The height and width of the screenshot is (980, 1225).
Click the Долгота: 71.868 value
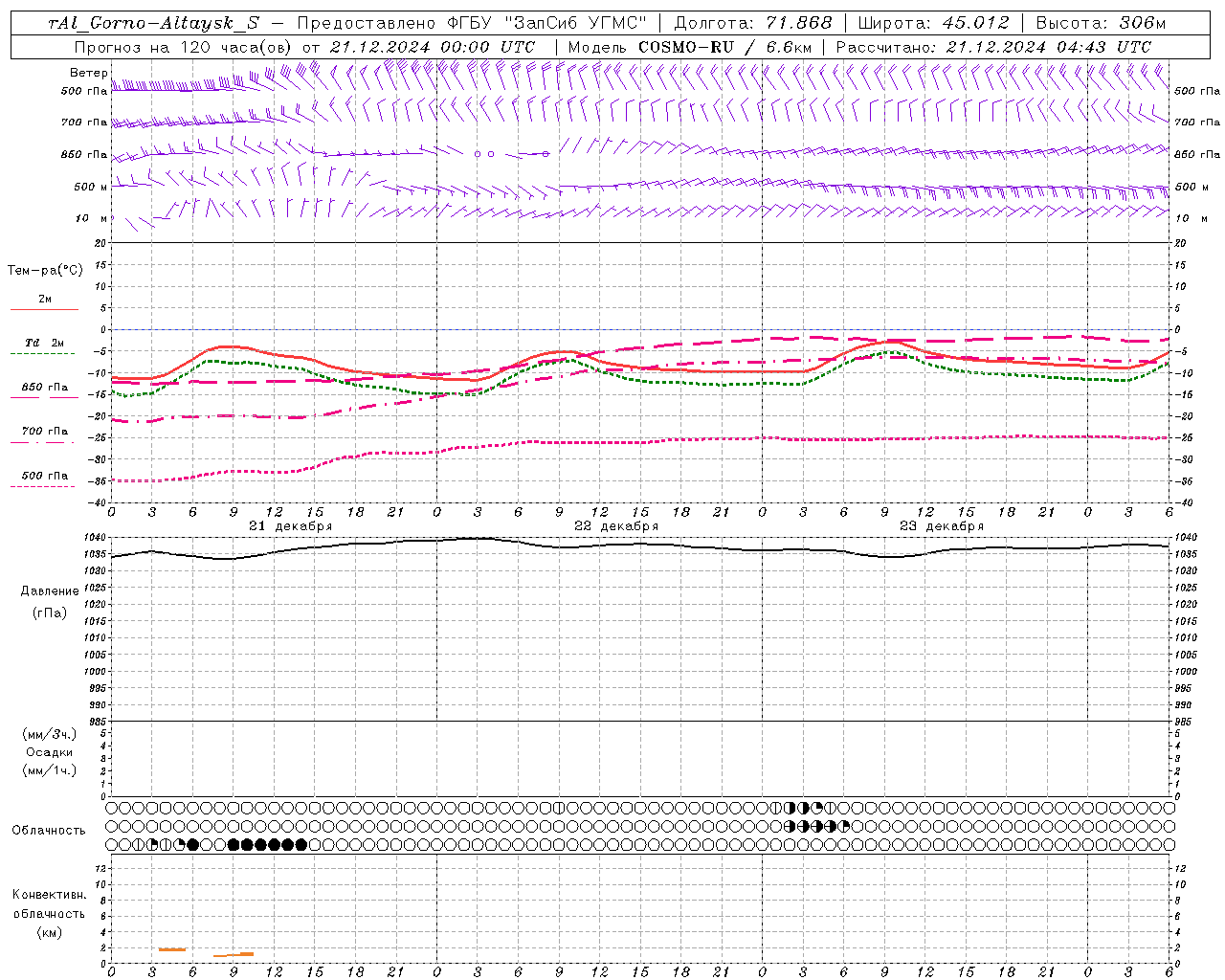tap(753, 24)
